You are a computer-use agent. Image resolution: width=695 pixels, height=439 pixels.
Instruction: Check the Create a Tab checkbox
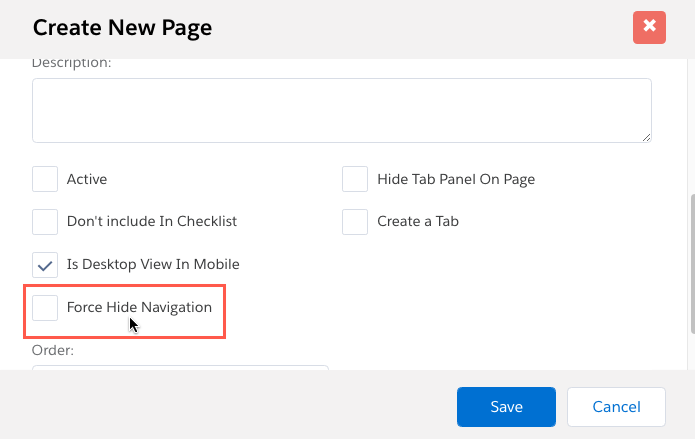coord(355,221)
